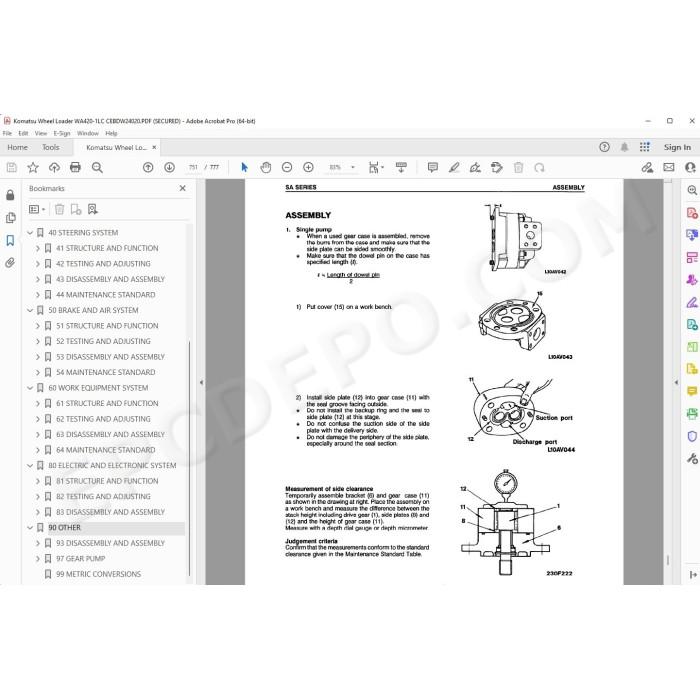The width and height of the screenshot is (700, 700).
Task: Switch to the Home tab
Action: coord(17,147)
